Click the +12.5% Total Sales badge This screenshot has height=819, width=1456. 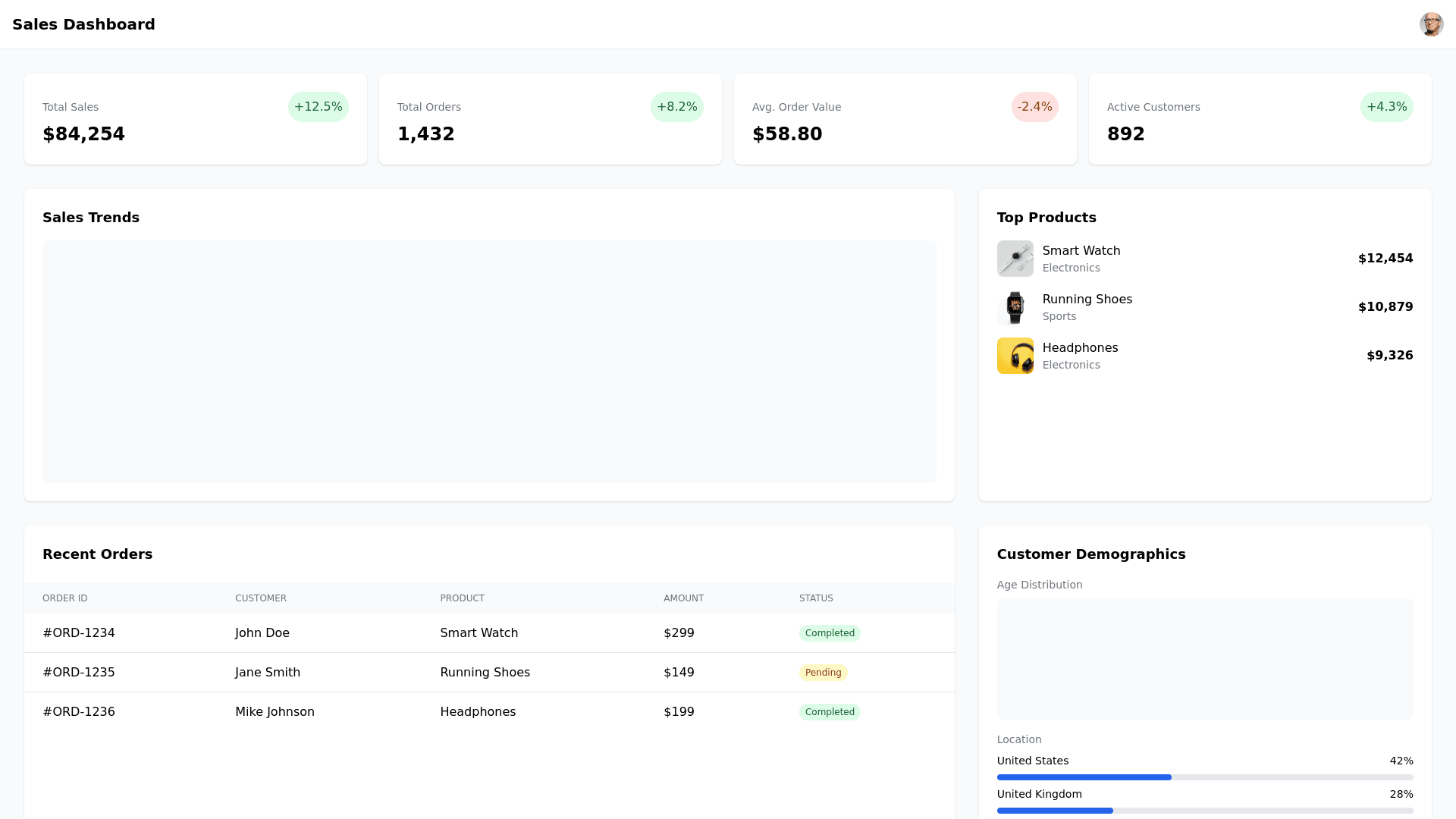click(318, 107)
